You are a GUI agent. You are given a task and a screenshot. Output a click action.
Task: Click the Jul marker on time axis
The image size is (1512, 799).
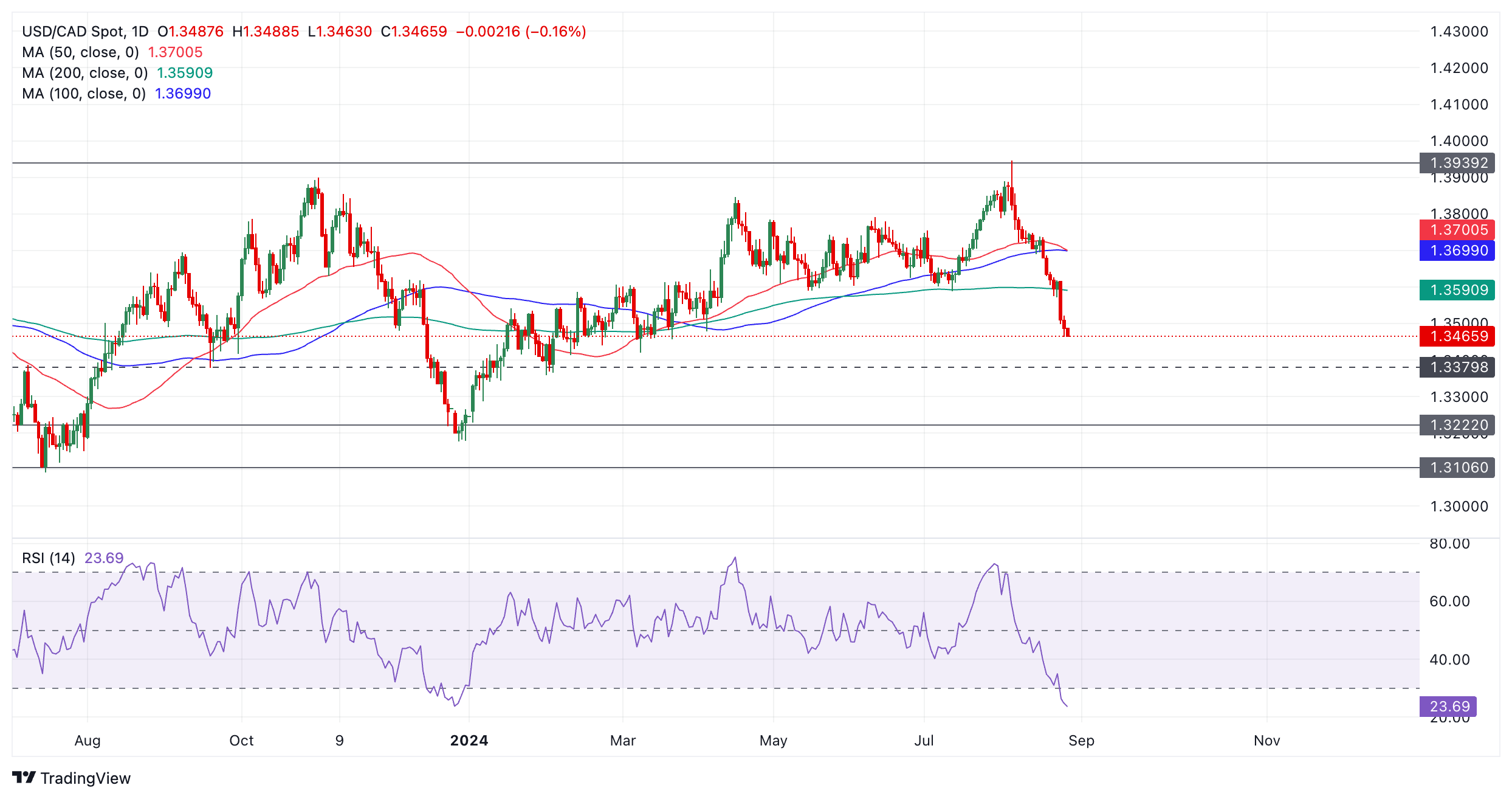(x=924, y=741)
